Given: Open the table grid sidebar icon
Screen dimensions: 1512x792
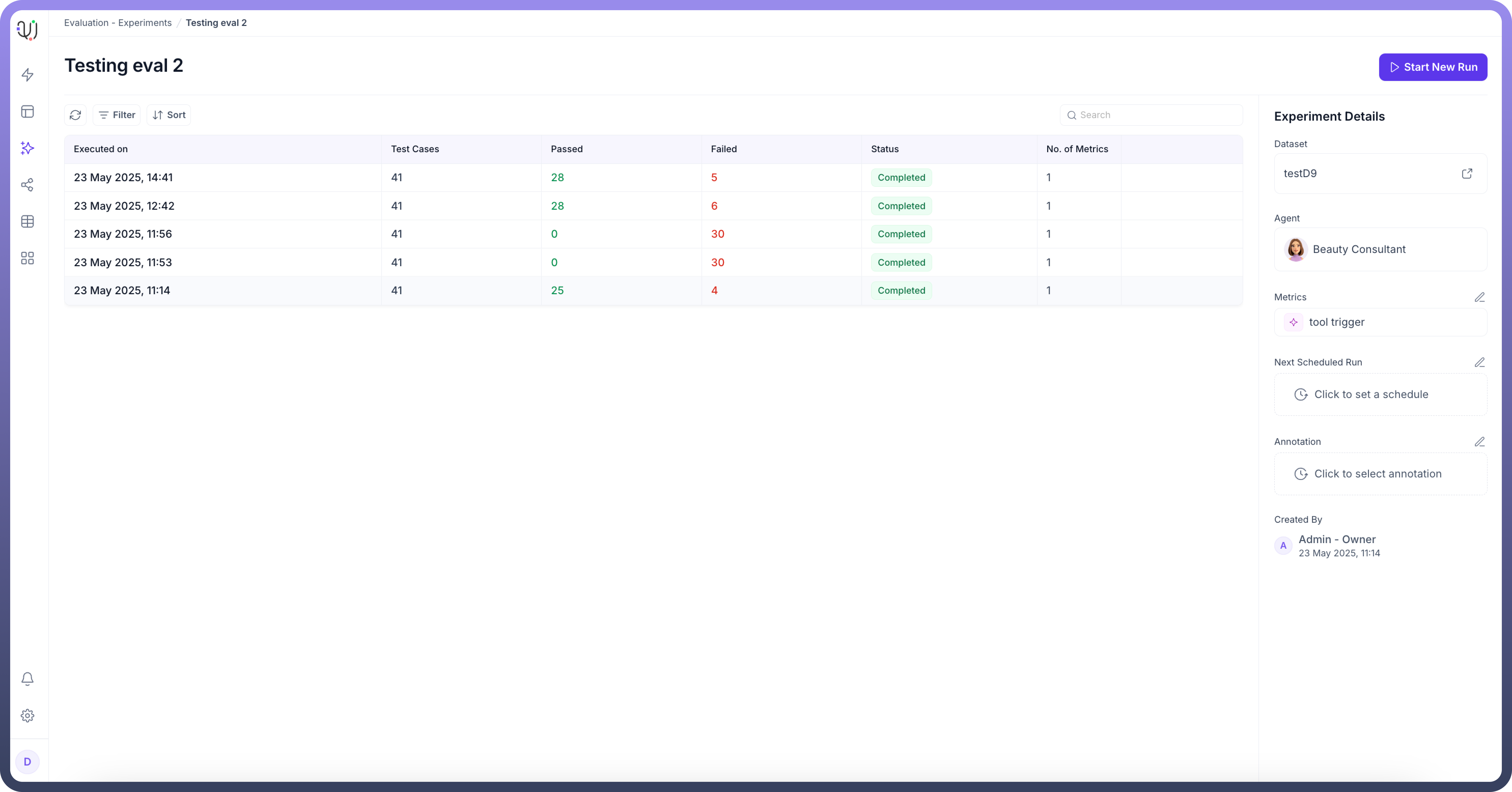Looking at the screenshot, I should pyautogui.click(x=27, y=221).
